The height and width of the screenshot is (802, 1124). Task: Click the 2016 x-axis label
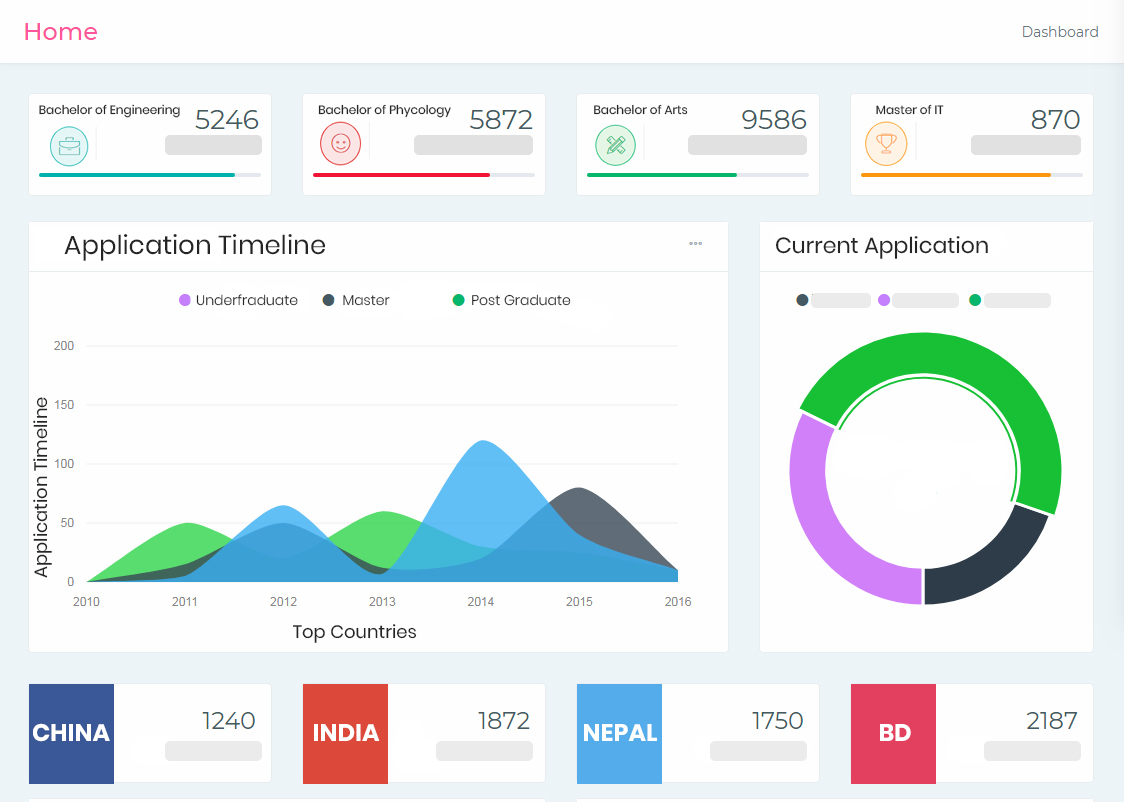pos(678,602)
